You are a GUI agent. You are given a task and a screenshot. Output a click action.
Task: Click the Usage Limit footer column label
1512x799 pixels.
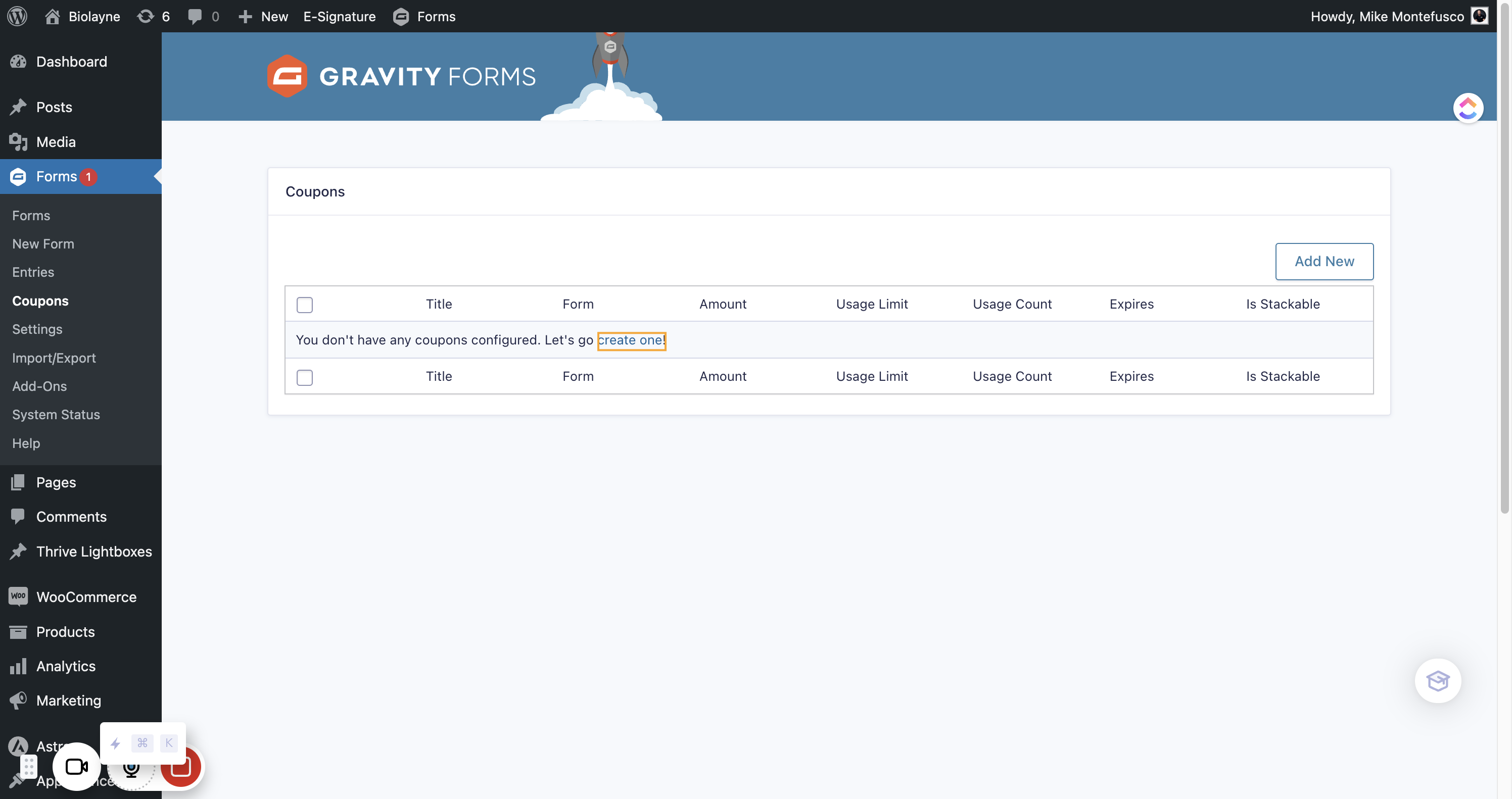872,376
